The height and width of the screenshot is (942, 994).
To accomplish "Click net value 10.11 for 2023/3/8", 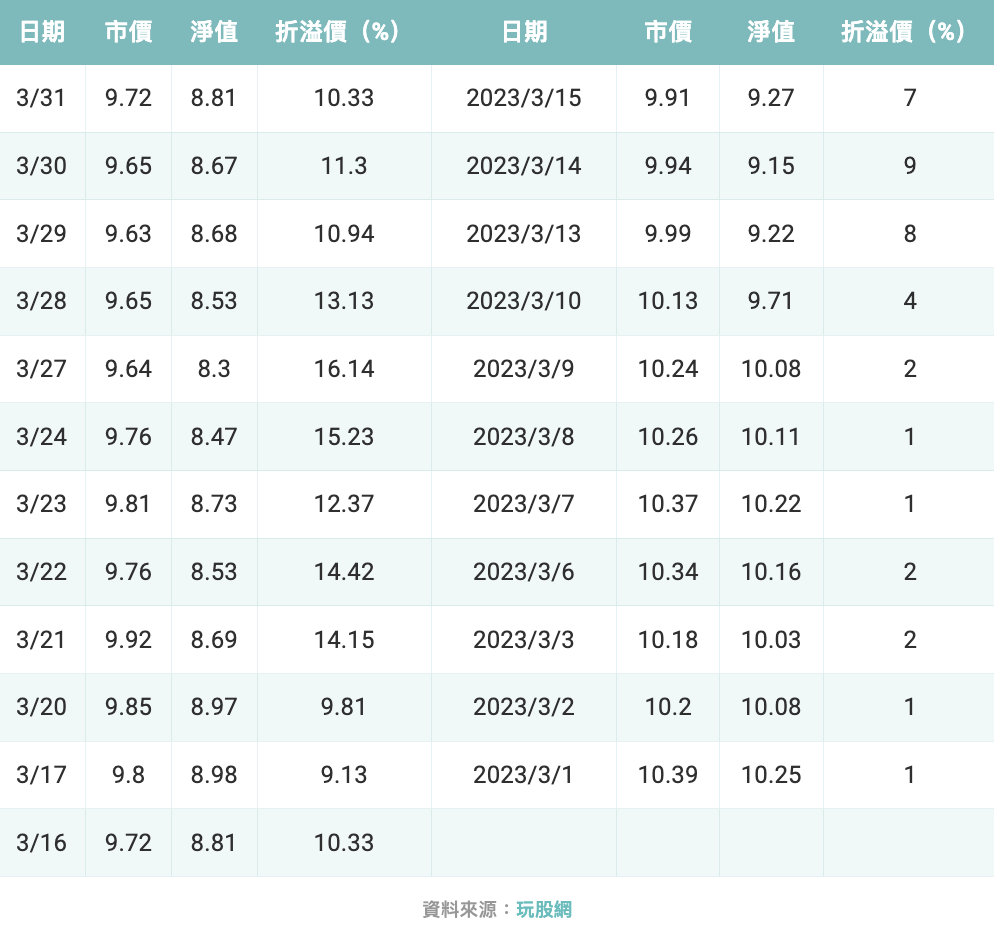I will [771, 437].
